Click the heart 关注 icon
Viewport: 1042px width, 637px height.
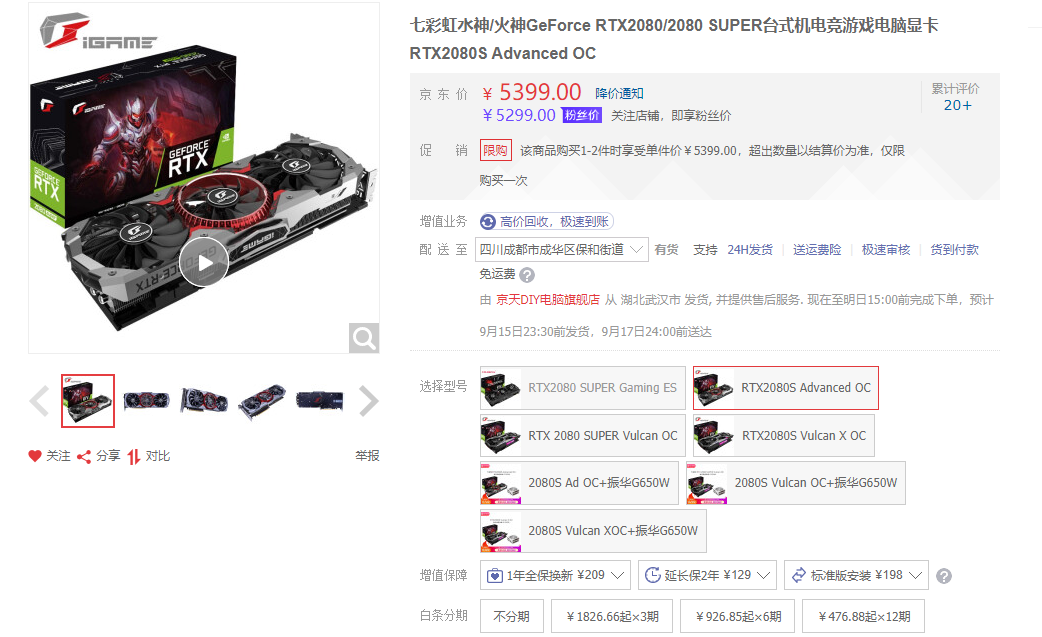click(x=35, y=456)
